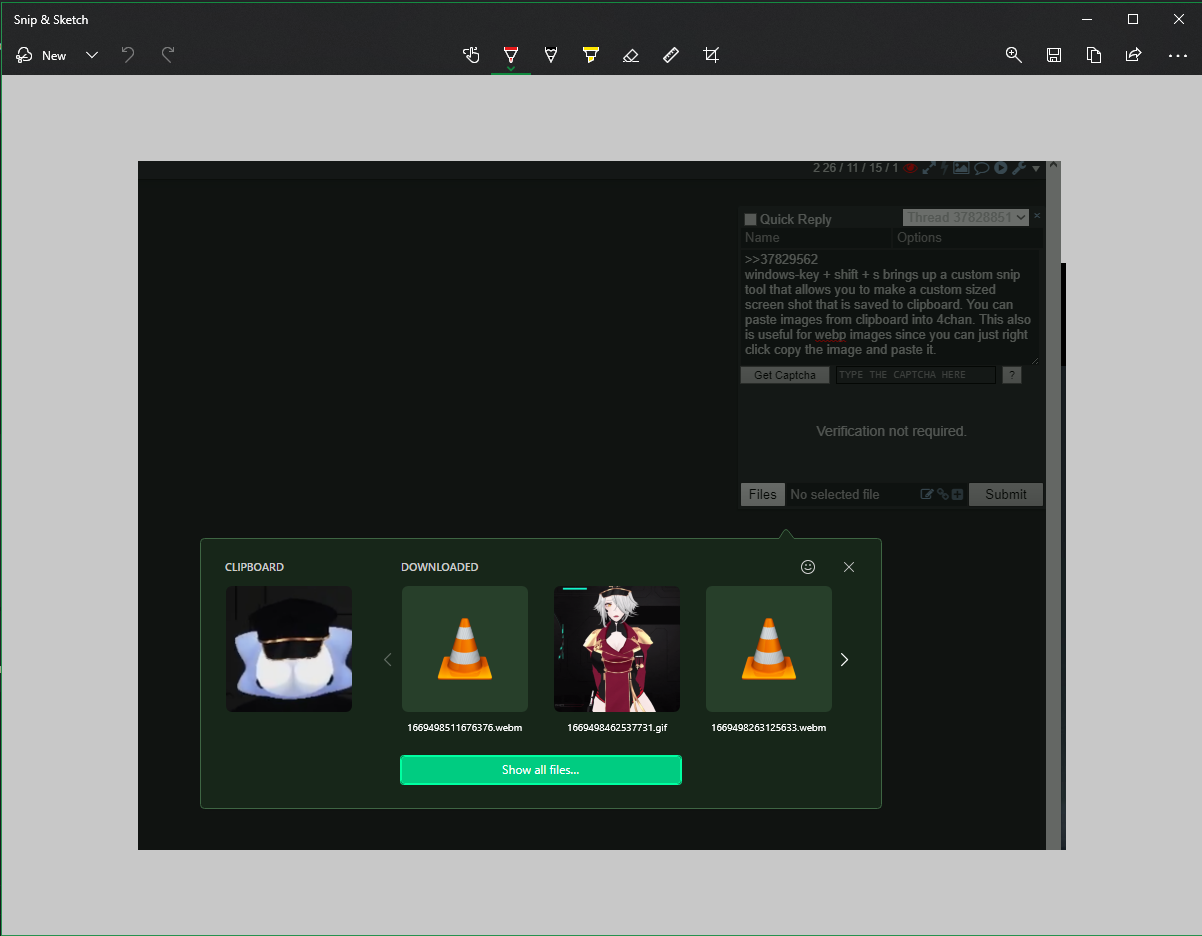The image size is (1202, 936).
Task: Go to next downloaded files arrow
Action: point(844,659)
